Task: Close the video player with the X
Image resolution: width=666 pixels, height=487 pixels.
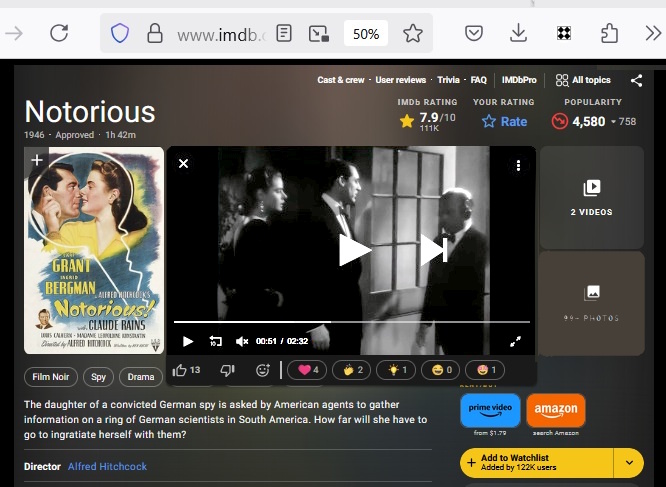Action: pos(184,163)
